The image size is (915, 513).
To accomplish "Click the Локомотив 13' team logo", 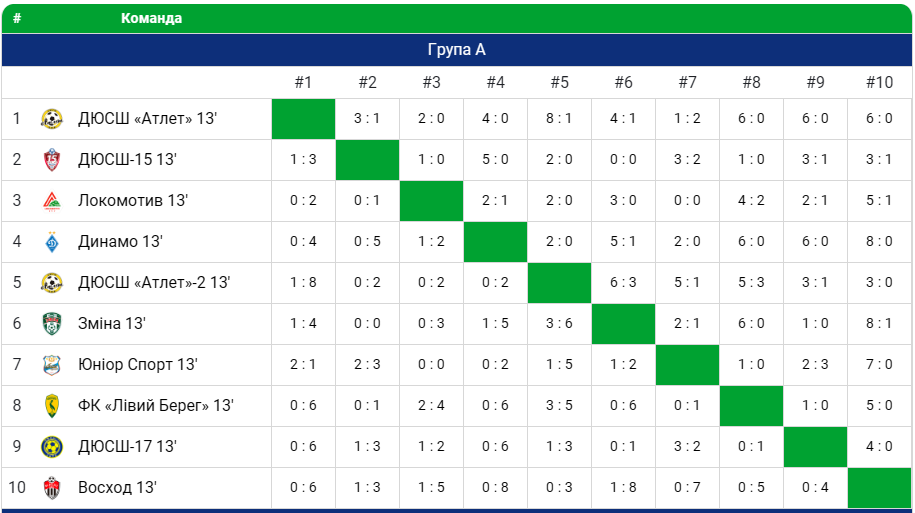I will click(51, 201).
